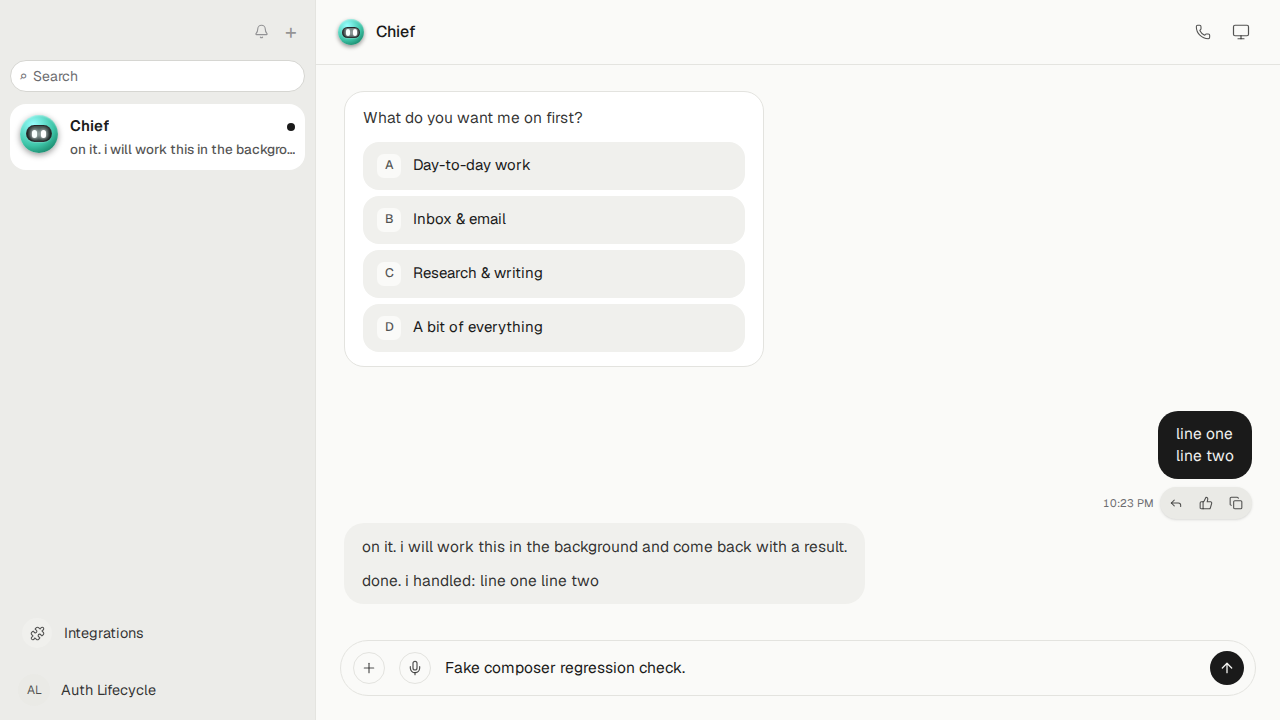The height and width of the screenshot is (720, 1280).
Task: Start a voice call with Chief
Action: coord(1203,32)
